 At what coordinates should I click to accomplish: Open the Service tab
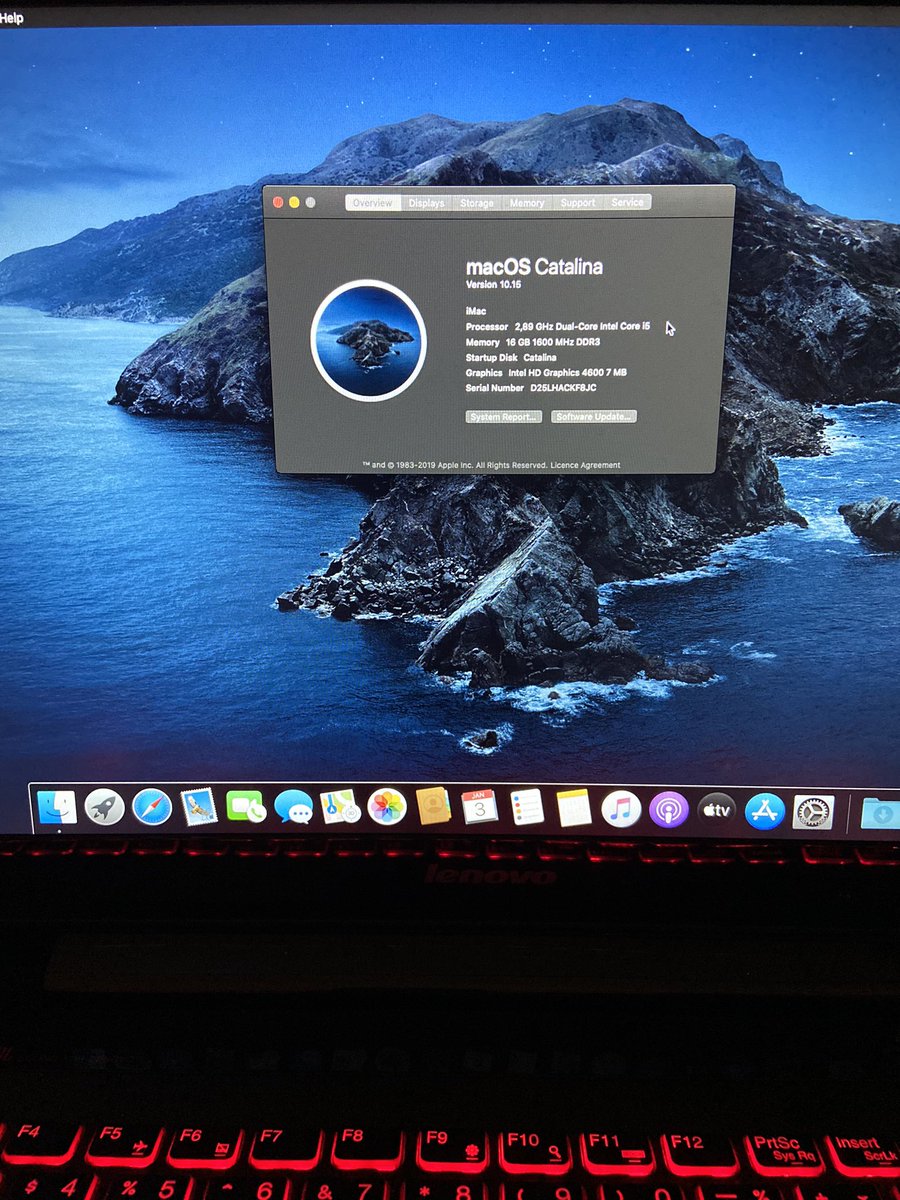pos(628,202)
